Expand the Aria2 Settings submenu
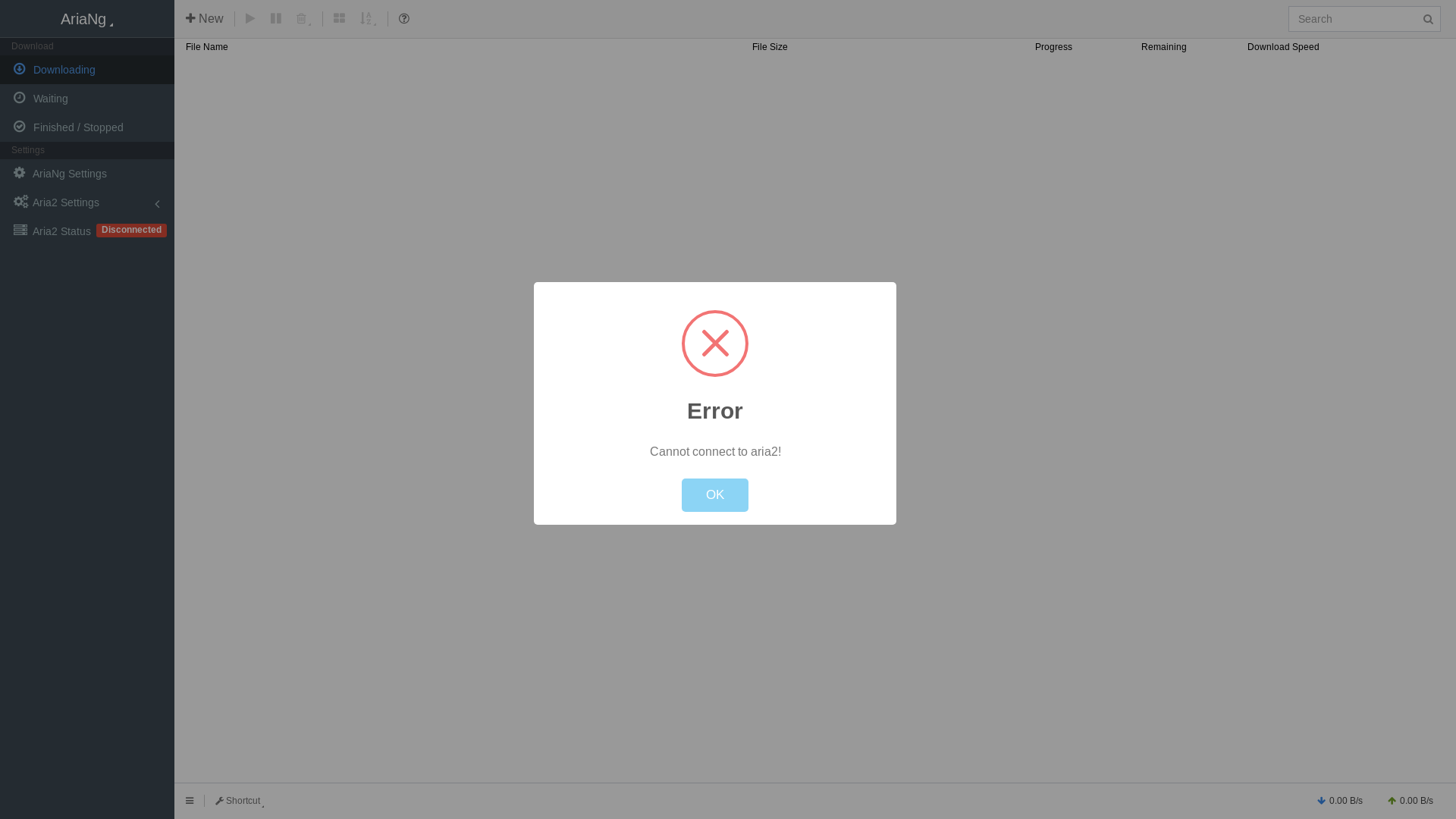The width and height of the screenshot is (1456, 819). click(87, 202)
